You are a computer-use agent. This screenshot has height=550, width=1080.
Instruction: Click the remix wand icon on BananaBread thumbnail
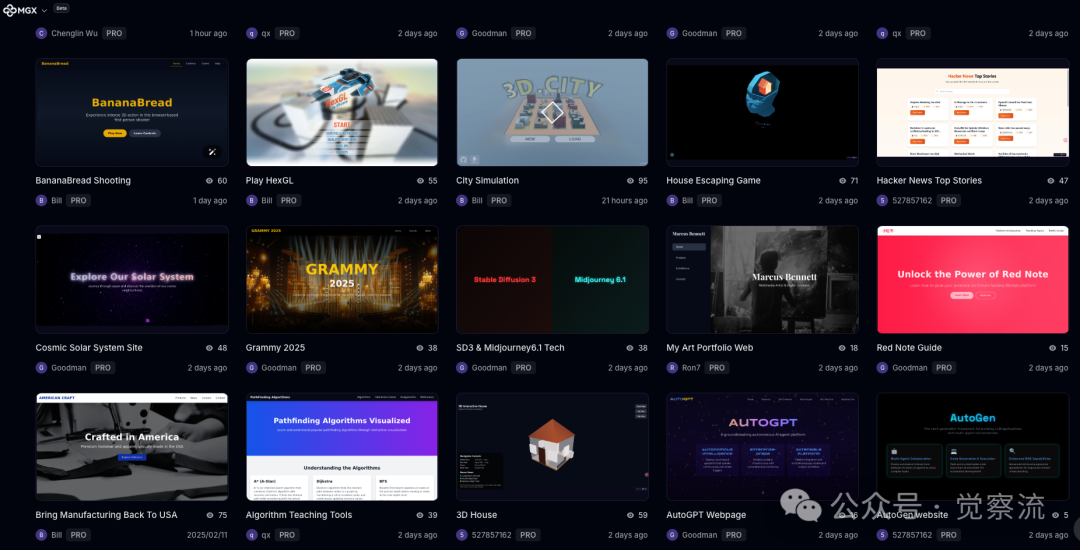(212, 152)
